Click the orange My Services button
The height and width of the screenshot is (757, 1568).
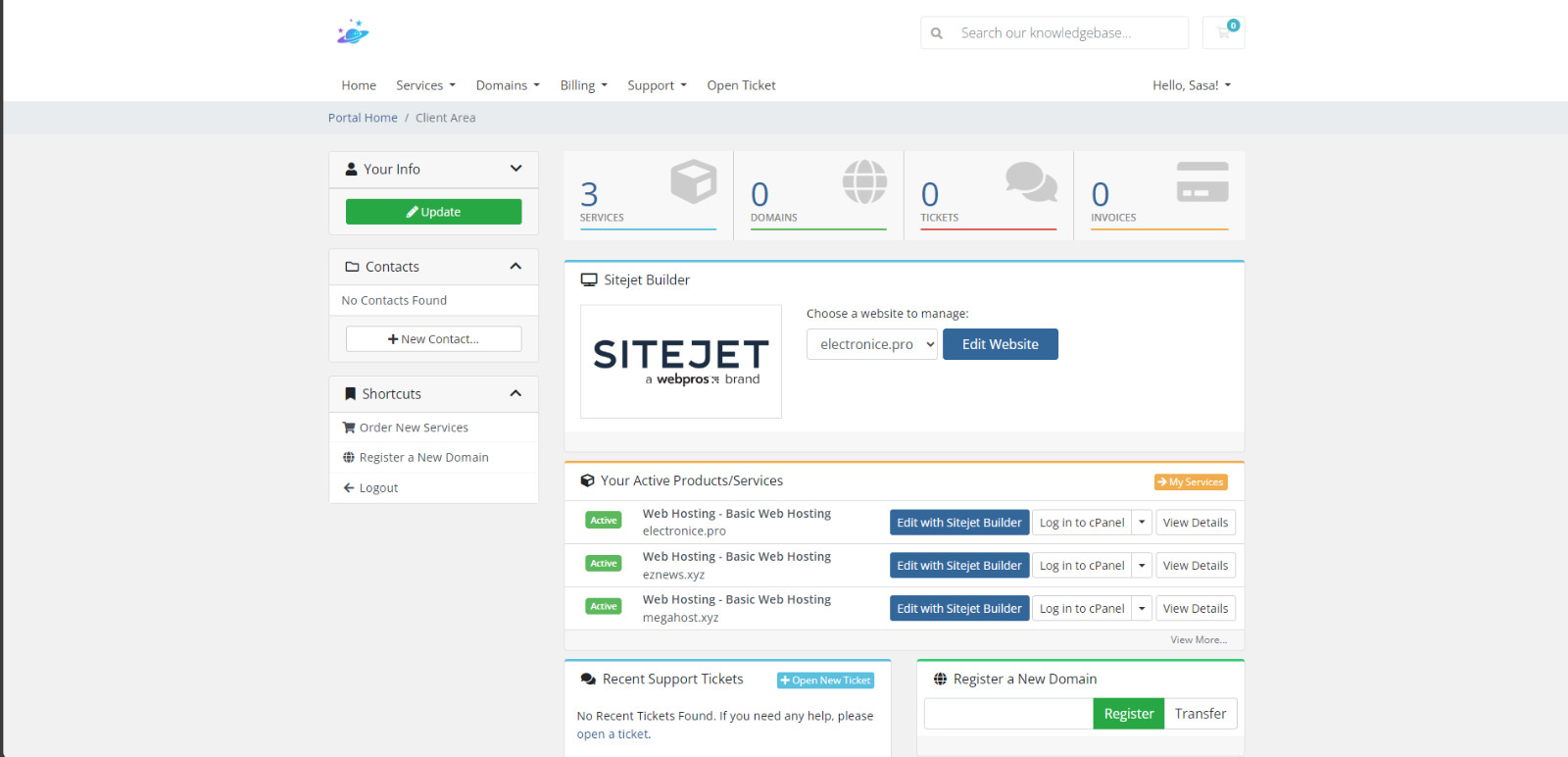[1191, 481]
